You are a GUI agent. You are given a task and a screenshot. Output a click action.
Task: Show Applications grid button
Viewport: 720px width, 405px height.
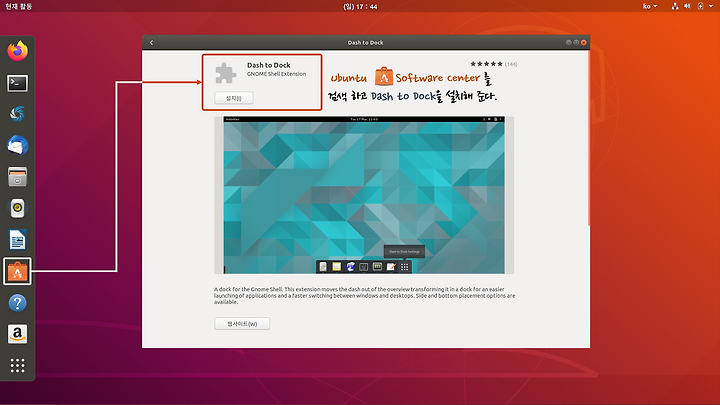coord(17,366)
